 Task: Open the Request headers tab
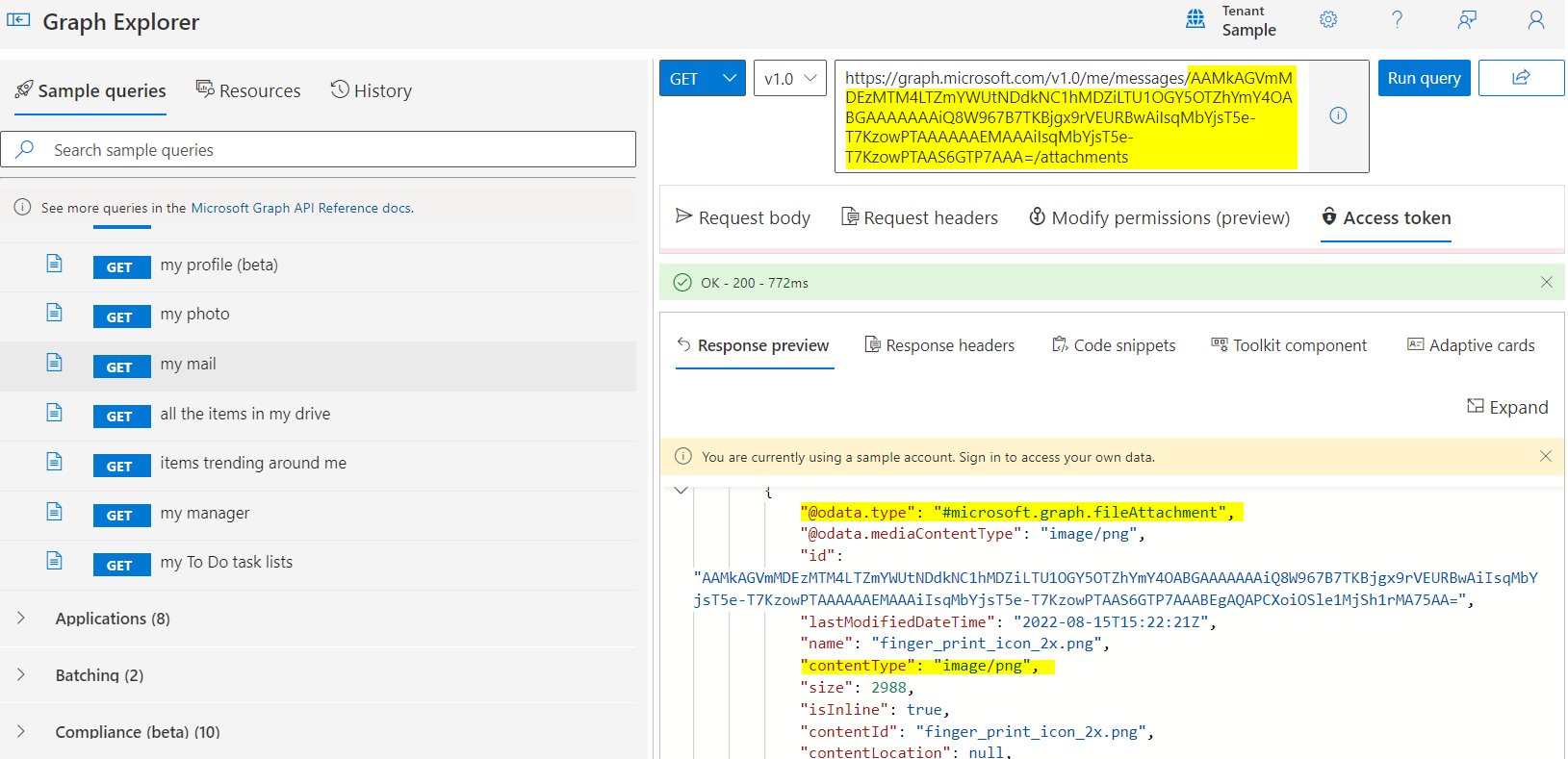point(919,217)
